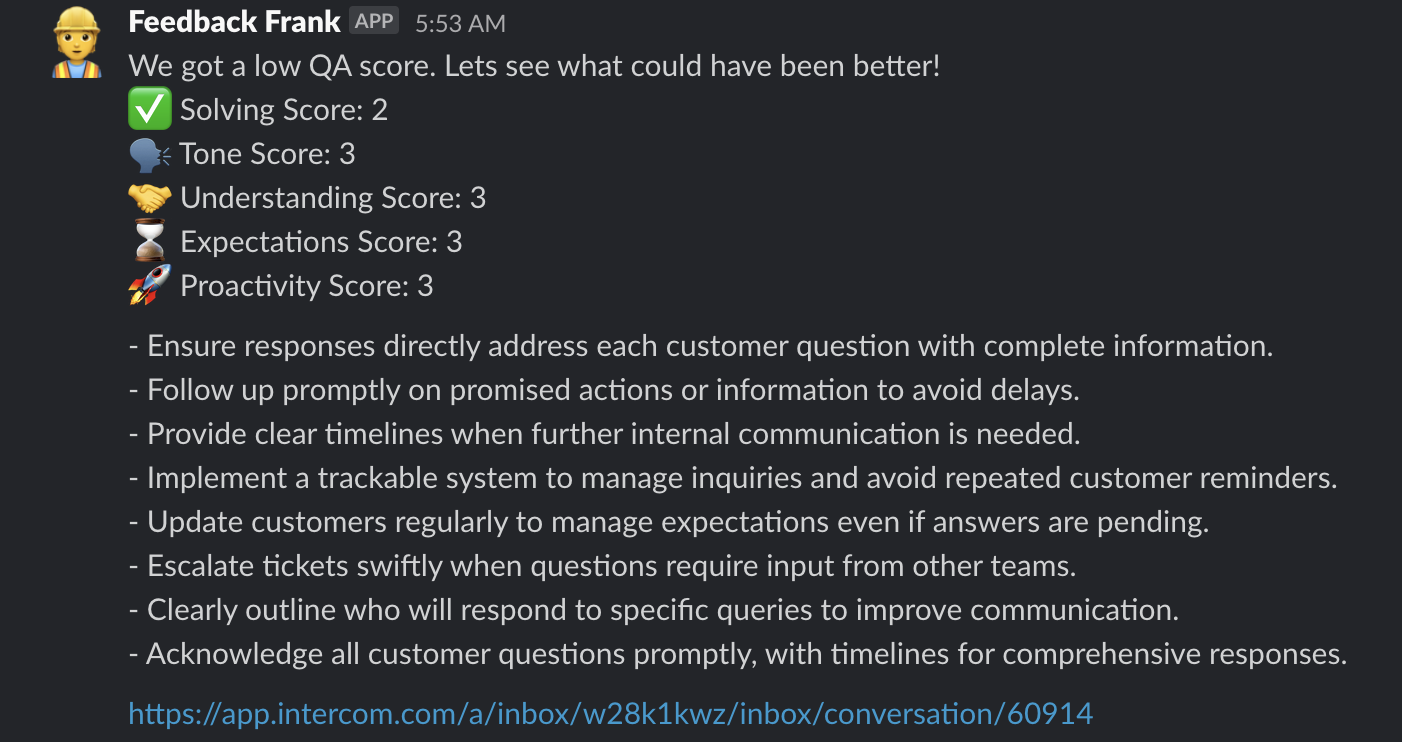The image size is (1402, 742).
Task: Click the hourglass Expectations Score emoji
Action: tap(150, 242)
